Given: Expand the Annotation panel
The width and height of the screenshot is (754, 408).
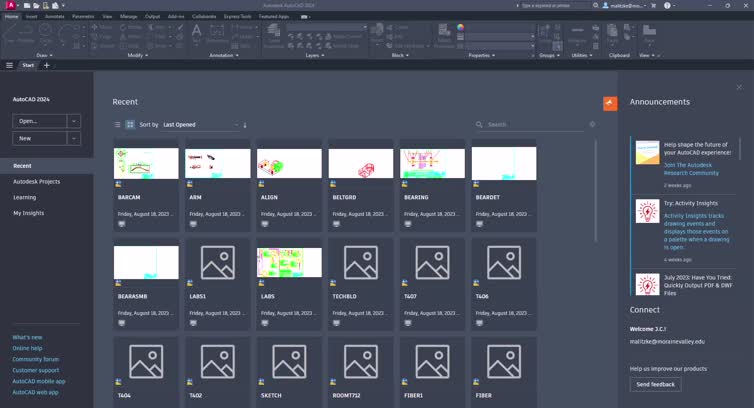Looking at the screenshot, I should tap(224, 55).
